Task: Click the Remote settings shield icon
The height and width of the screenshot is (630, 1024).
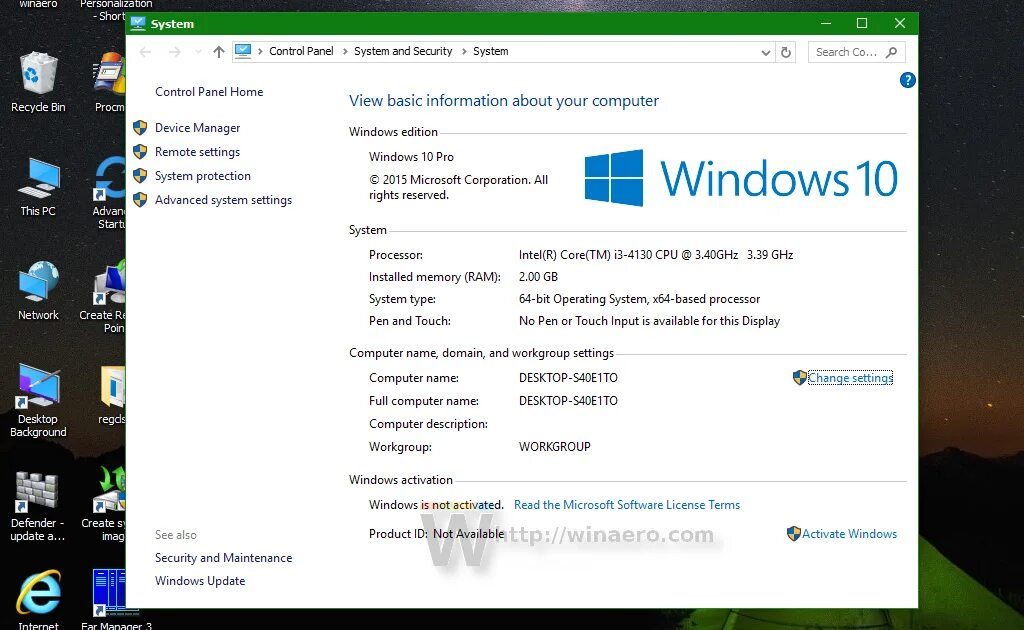Action: tap(140, 151)
